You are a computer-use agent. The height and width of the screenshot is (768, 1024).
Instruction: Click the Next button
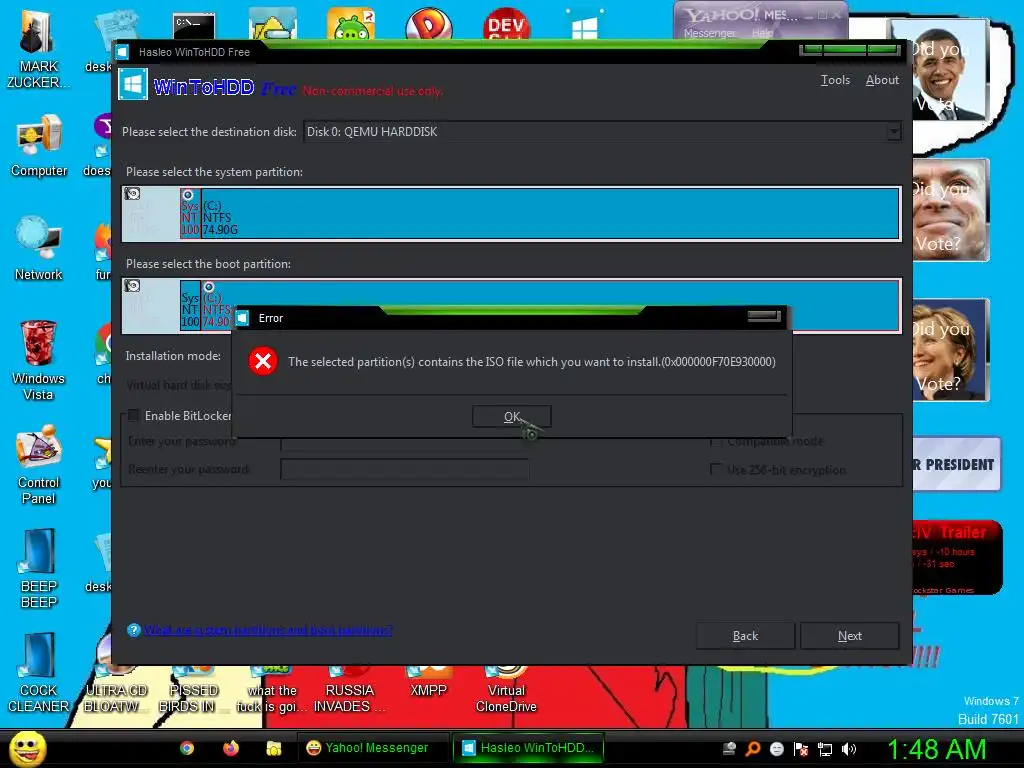[x=850, y=635]
